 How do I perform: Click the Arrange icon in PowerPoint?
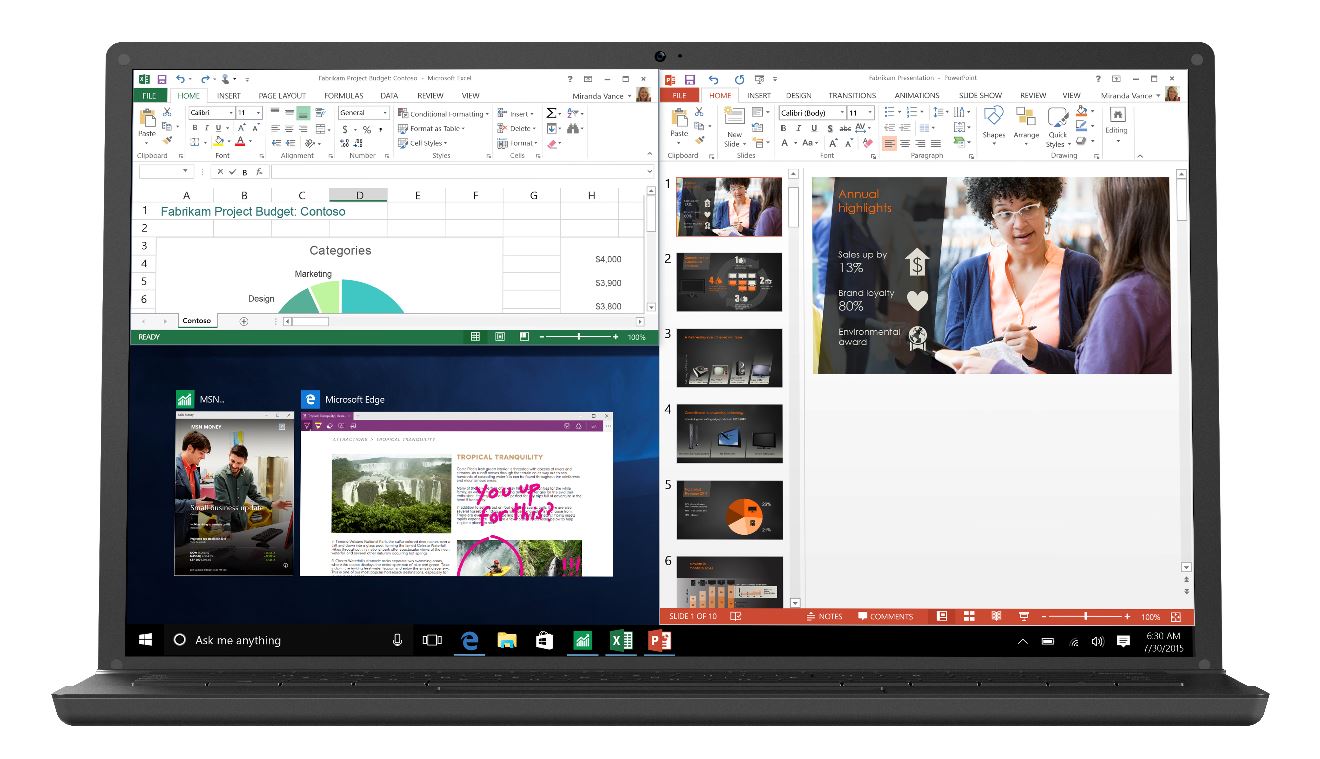click(1026, 122)
